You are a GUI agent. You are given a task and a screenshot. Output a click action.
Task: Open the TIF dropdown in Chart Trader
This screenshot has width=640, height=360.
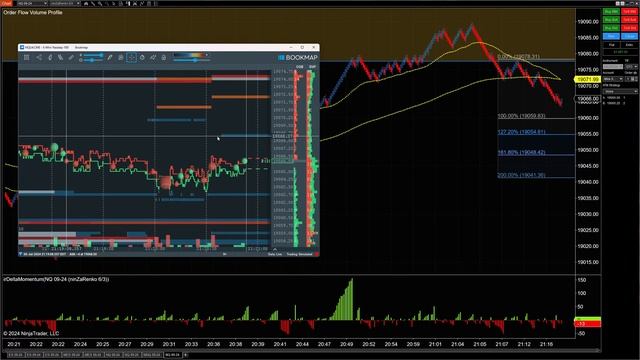point(631,67)
